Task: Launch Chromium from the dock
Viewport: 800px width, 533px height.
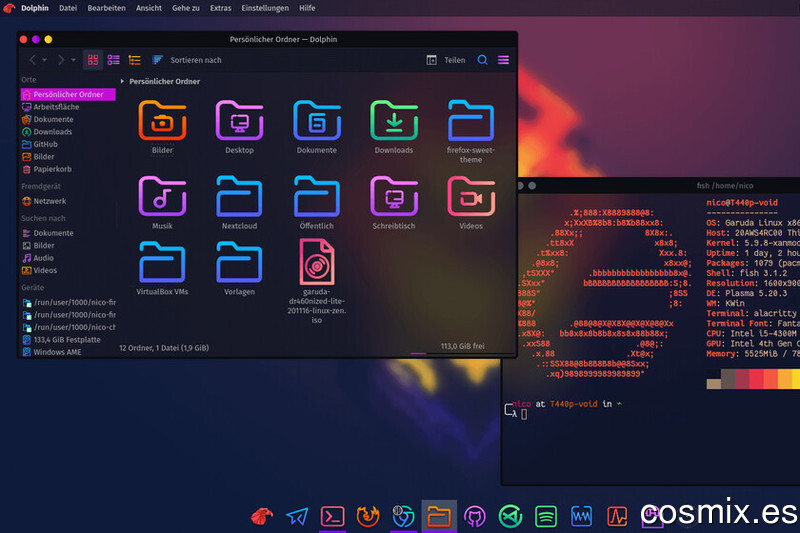Action: point(403,516)
